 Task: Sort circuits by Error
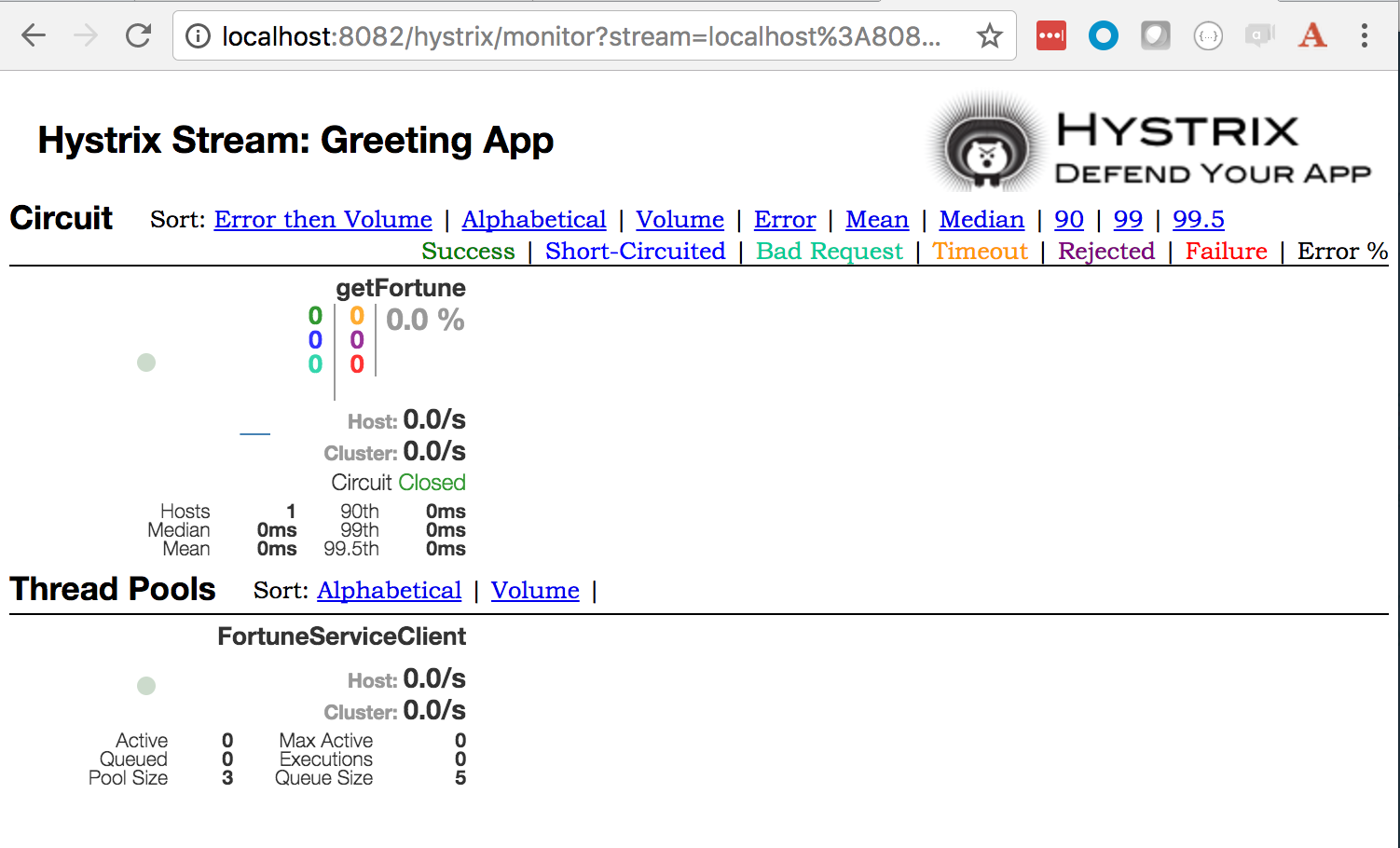[785, 219]
